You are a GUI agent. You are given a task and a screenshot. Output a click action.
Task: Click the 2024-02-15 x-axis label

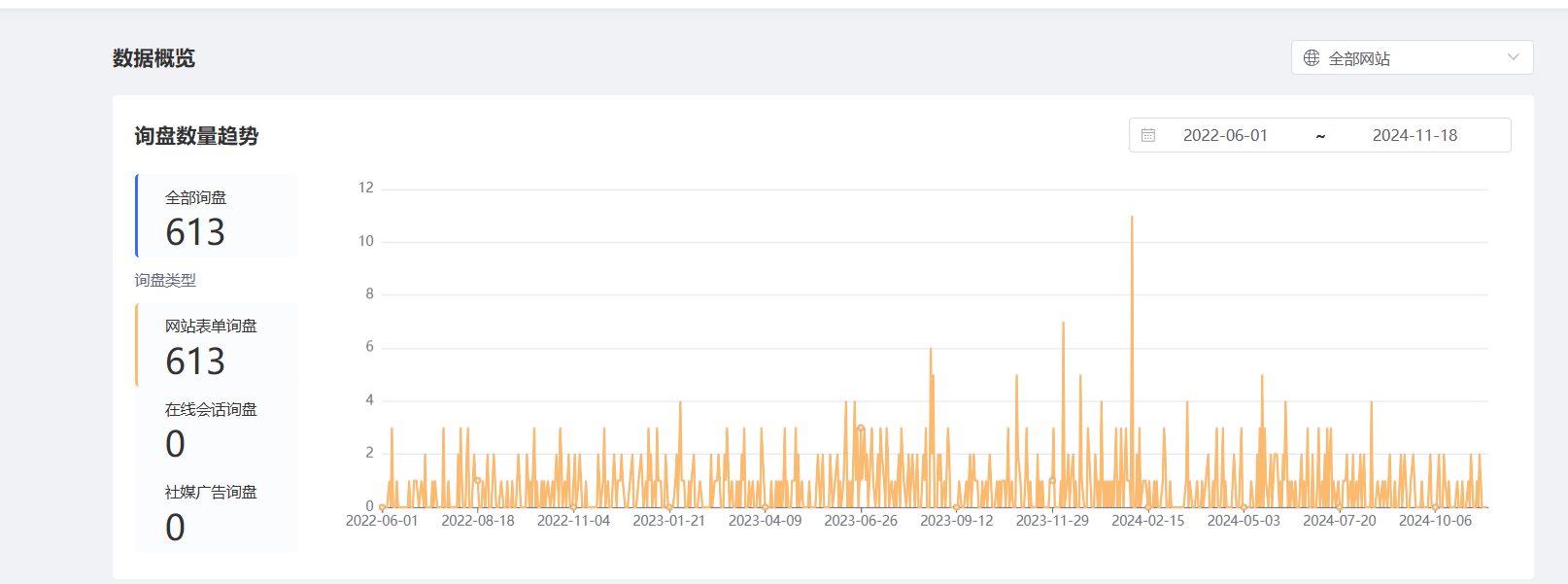1147,521
